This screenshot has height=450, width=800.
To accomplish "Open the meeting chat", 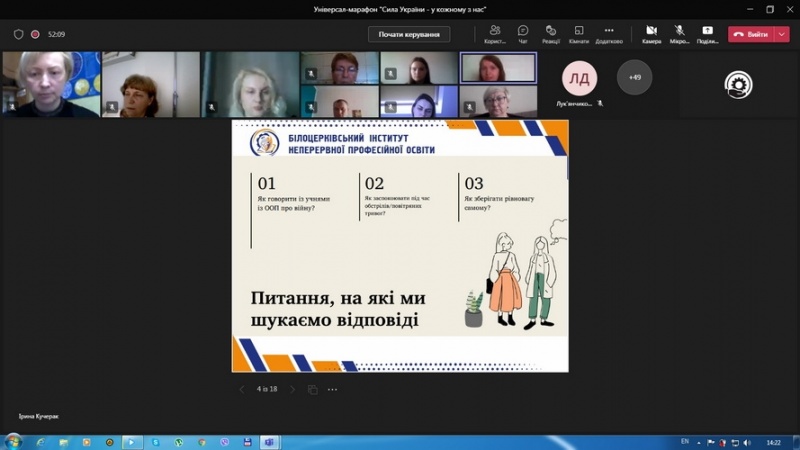I will (x=523, y=32).
